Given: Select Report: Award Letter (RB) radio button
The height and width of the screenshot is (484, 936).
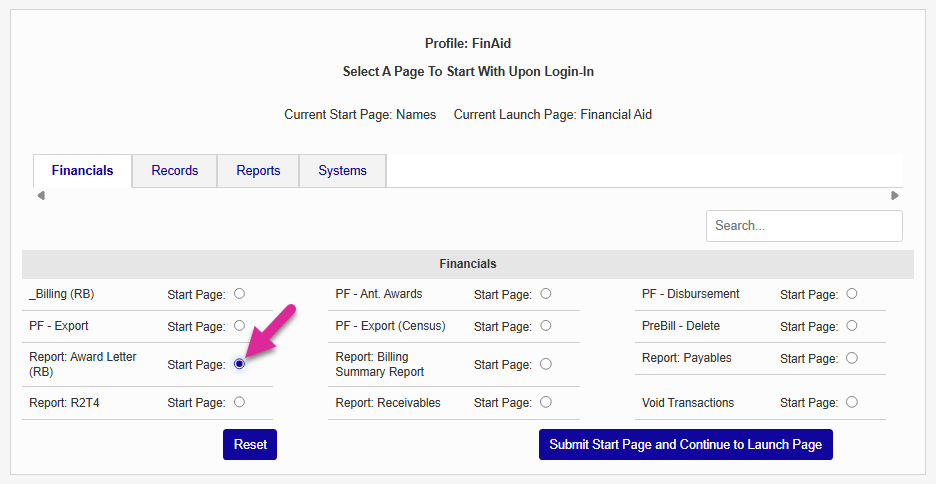Looking at the screenshot, I should (239, 364).
